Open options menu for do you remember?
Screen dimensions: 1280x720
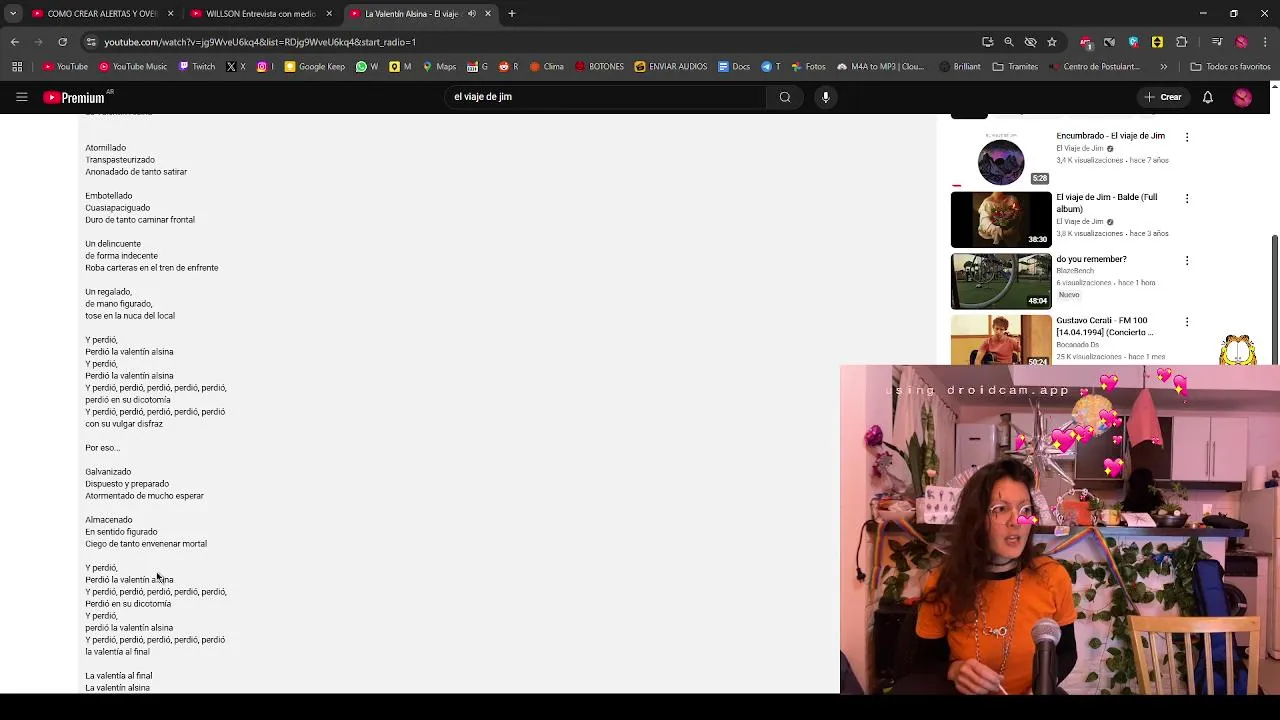(1187, 260)
